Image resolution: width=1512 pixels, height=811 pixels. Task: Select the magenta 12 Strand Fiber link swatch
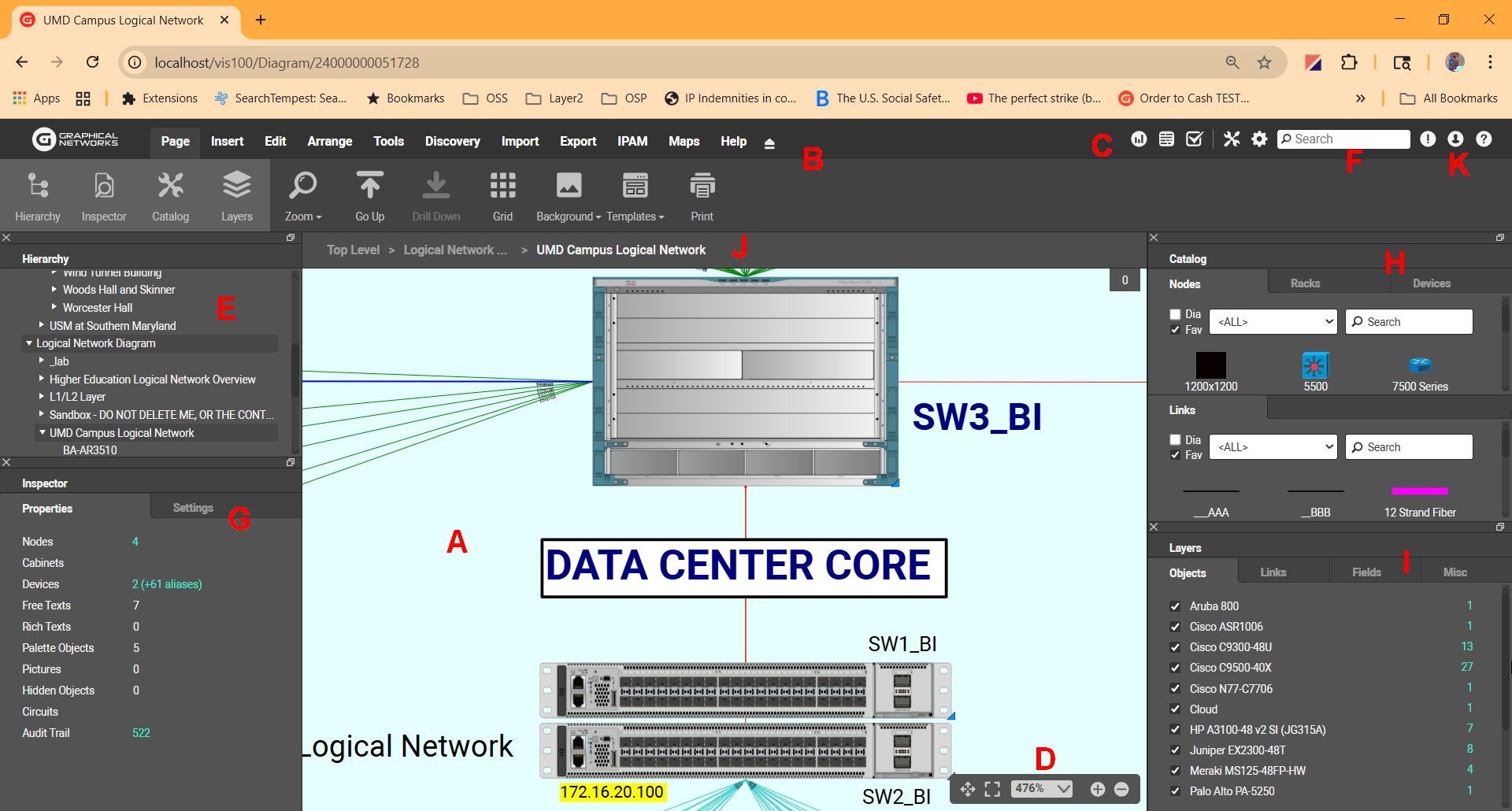click(x=1419, y=491)
